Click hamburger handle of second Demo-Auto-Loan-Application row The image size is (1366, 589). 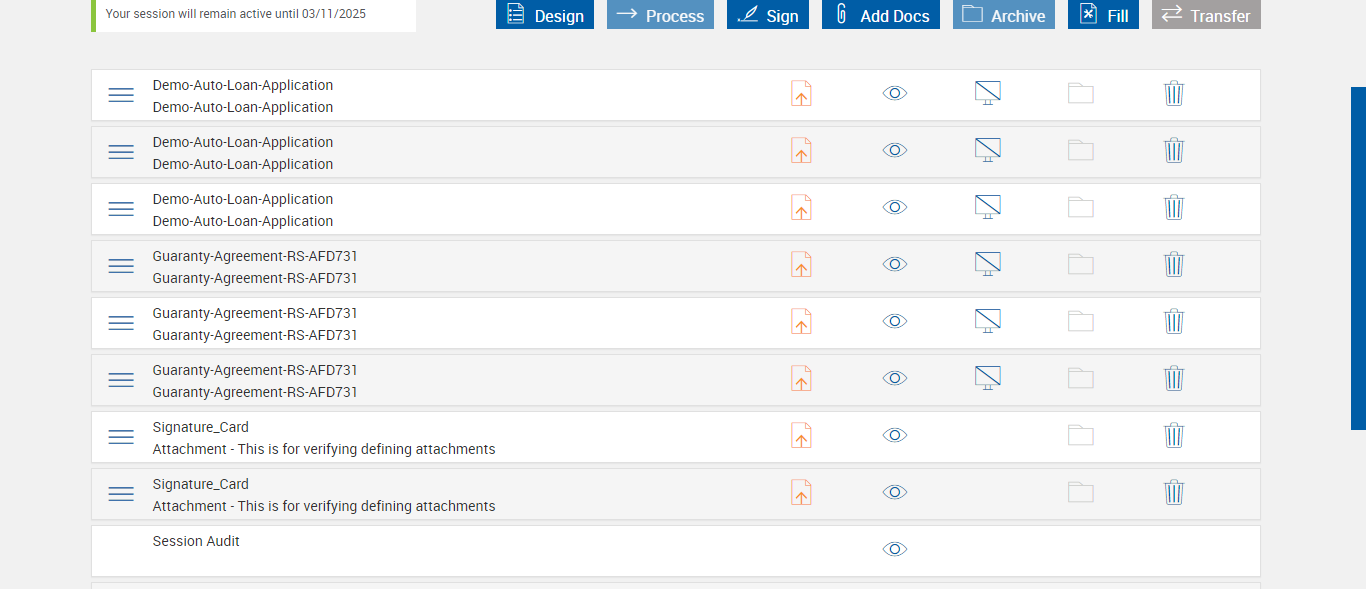coord(121,152)
